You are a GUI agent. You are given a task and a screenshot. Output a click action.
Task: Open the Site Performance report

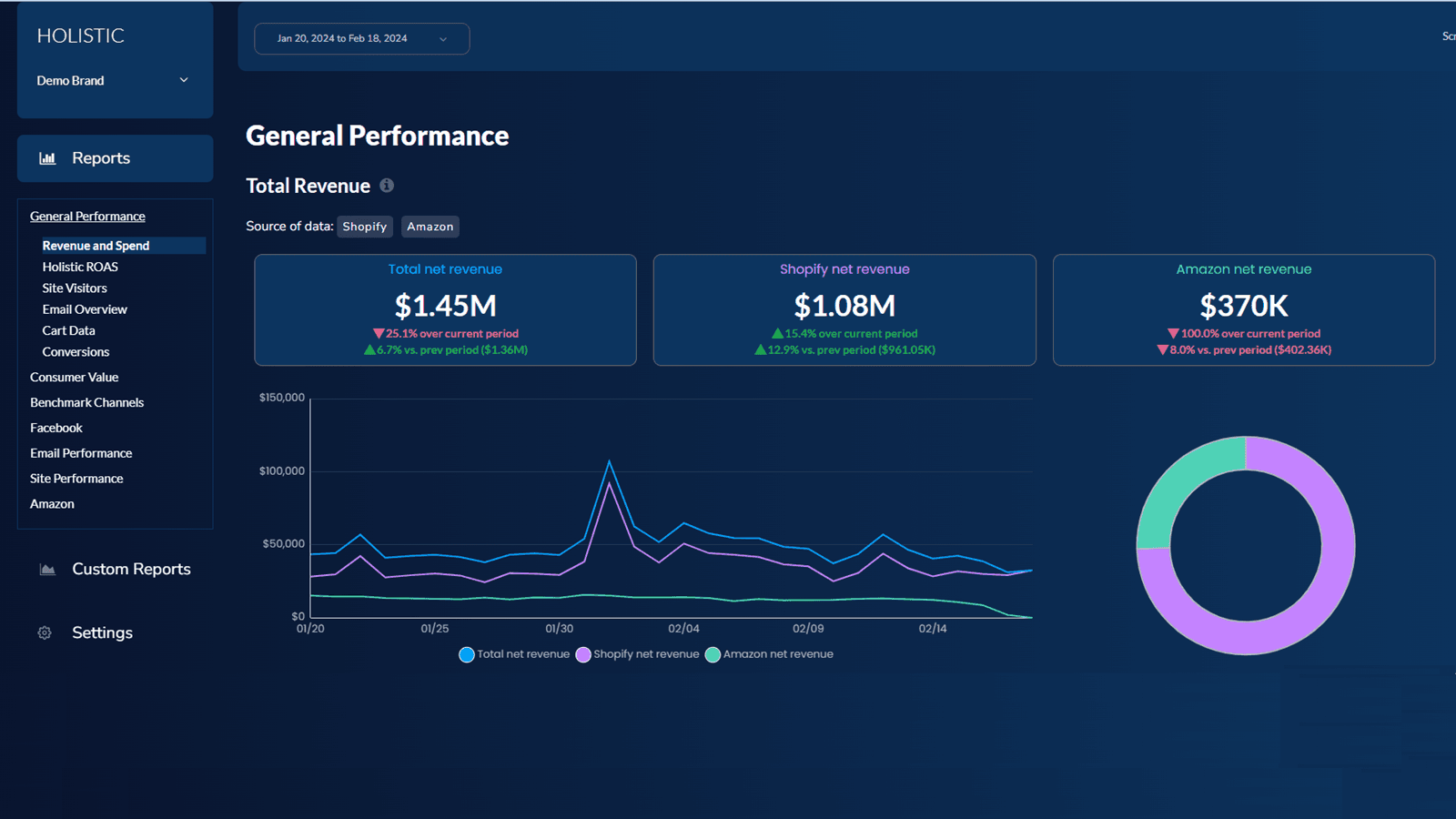pyautogui.click(x=76, y=478)
